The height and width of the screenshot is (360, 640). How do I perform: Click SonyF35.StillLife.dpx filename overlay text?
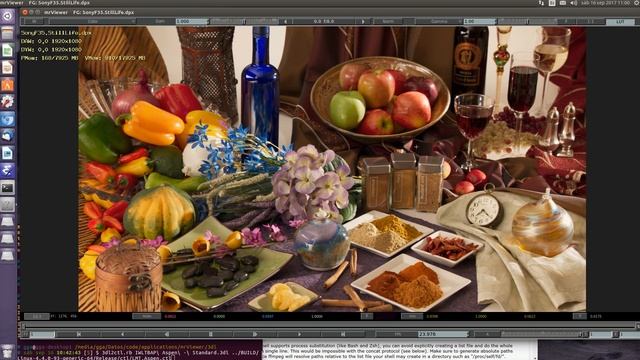point(56,33)
